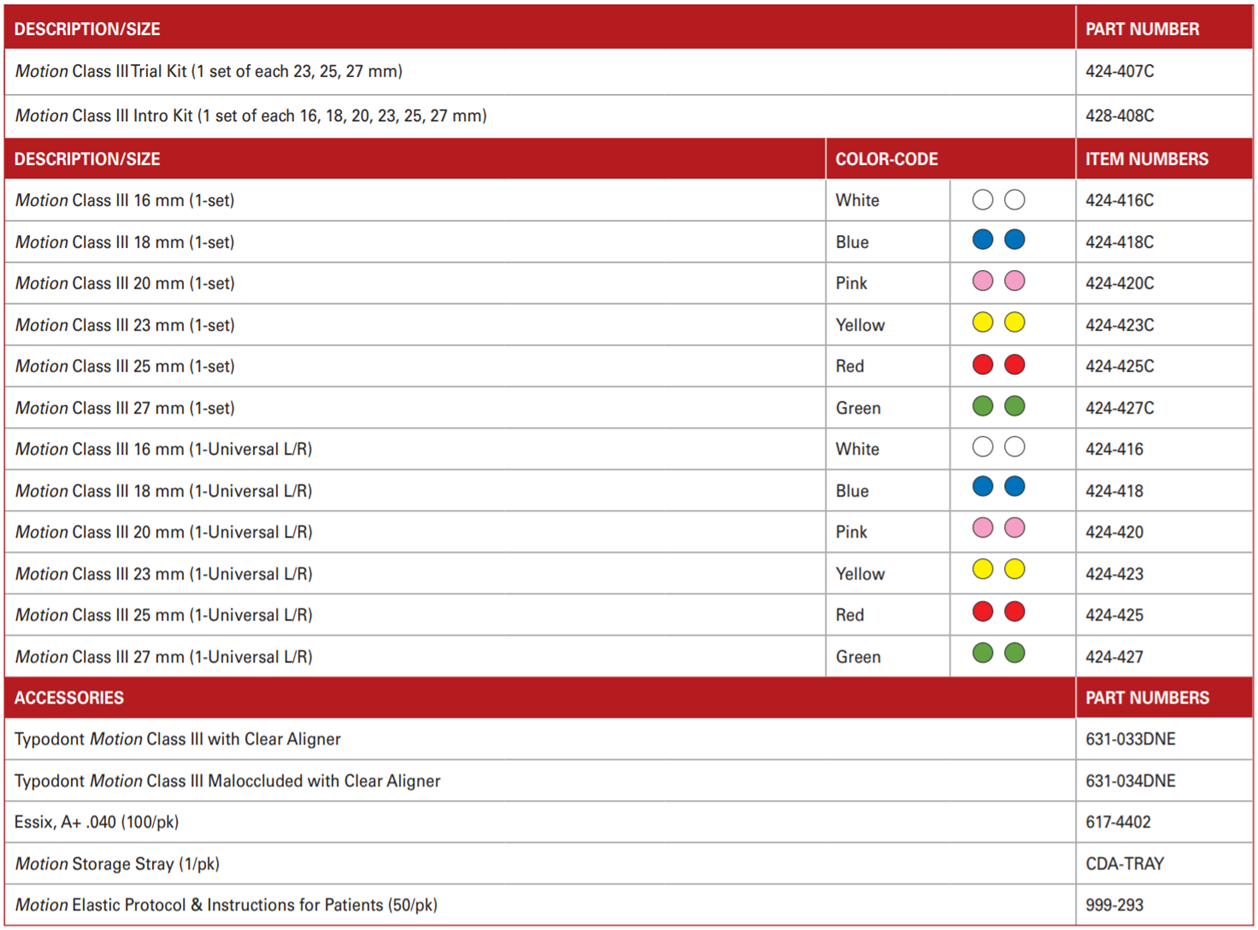Select the Motion Class III Intro Kit description
Viewport: 1258px width, 930px height.
[251, 116]
